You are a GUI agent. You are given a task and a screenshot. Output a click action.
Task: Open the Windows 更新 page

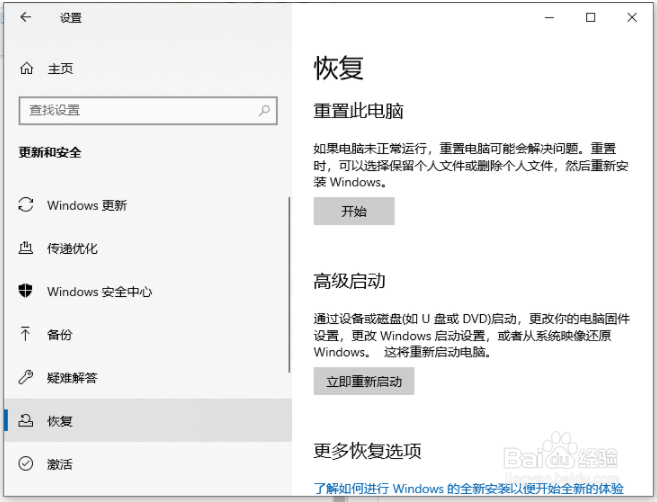point(148,205)
